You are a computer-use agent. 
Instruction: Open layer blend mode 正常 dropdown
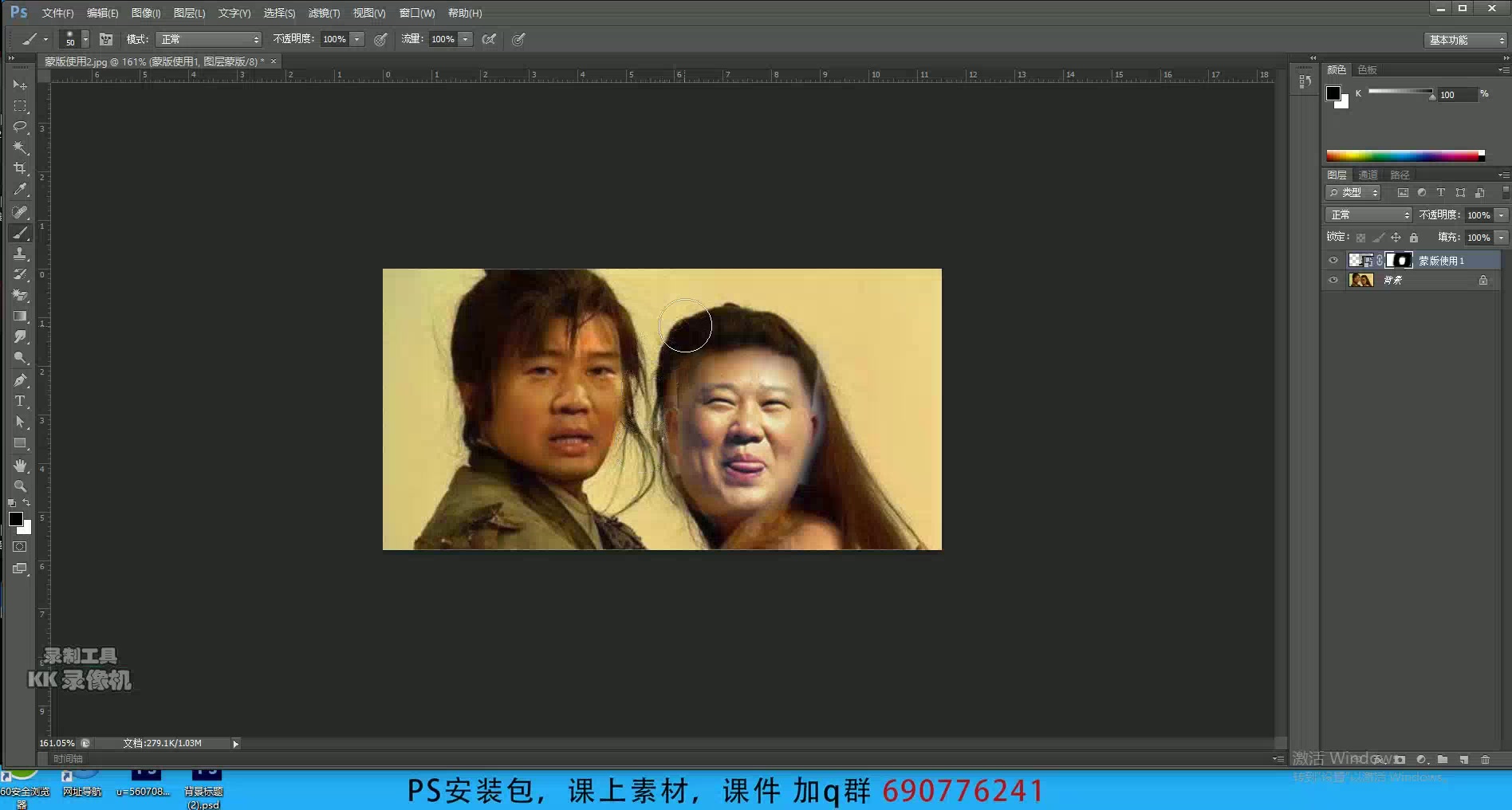point(1368,215)
